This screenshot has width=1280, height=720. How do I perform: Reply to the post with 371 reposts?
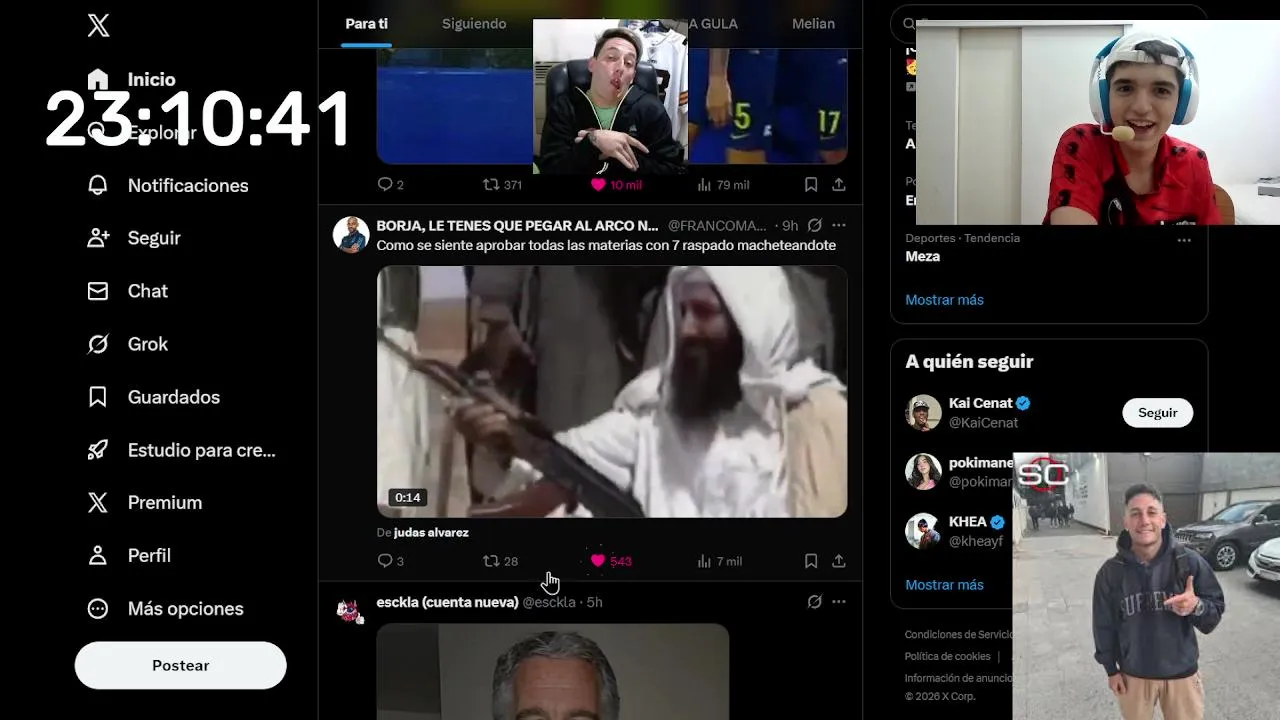click(x=390, y=185)
